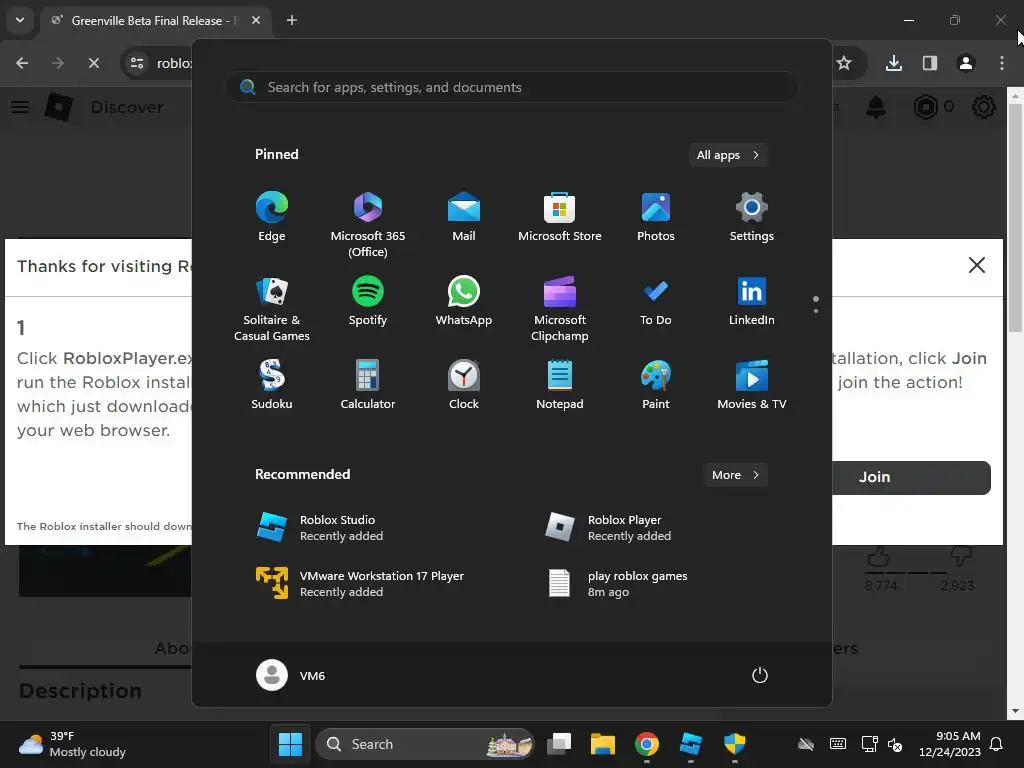Click the Windows Start button on taskbar
This screenshot has height=768, width=1024.
click(290, 744)
